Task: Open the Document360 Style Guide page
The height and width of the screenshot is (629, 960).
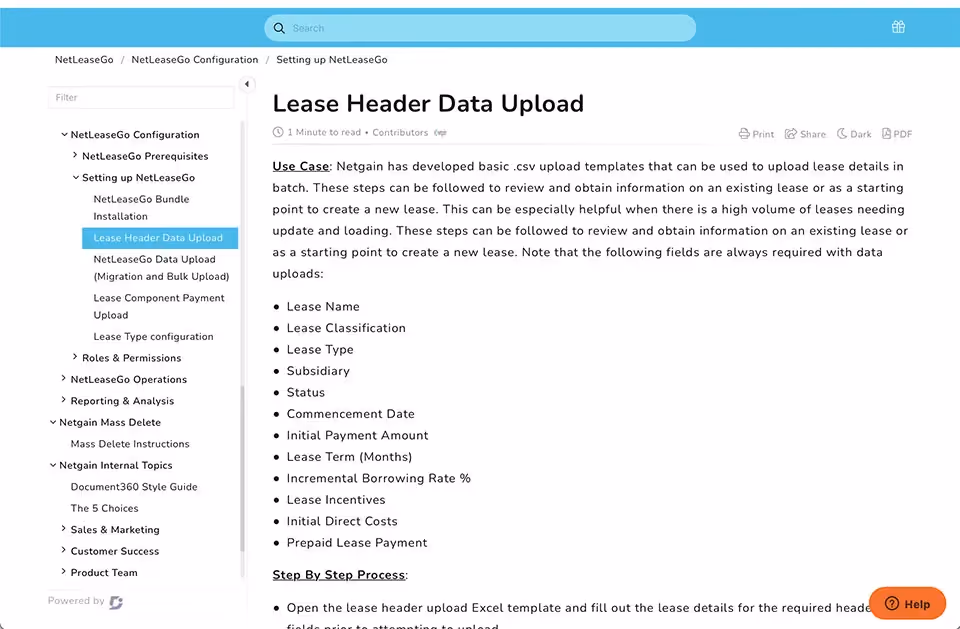Action: pyautogui.click(x=131, y=487)
